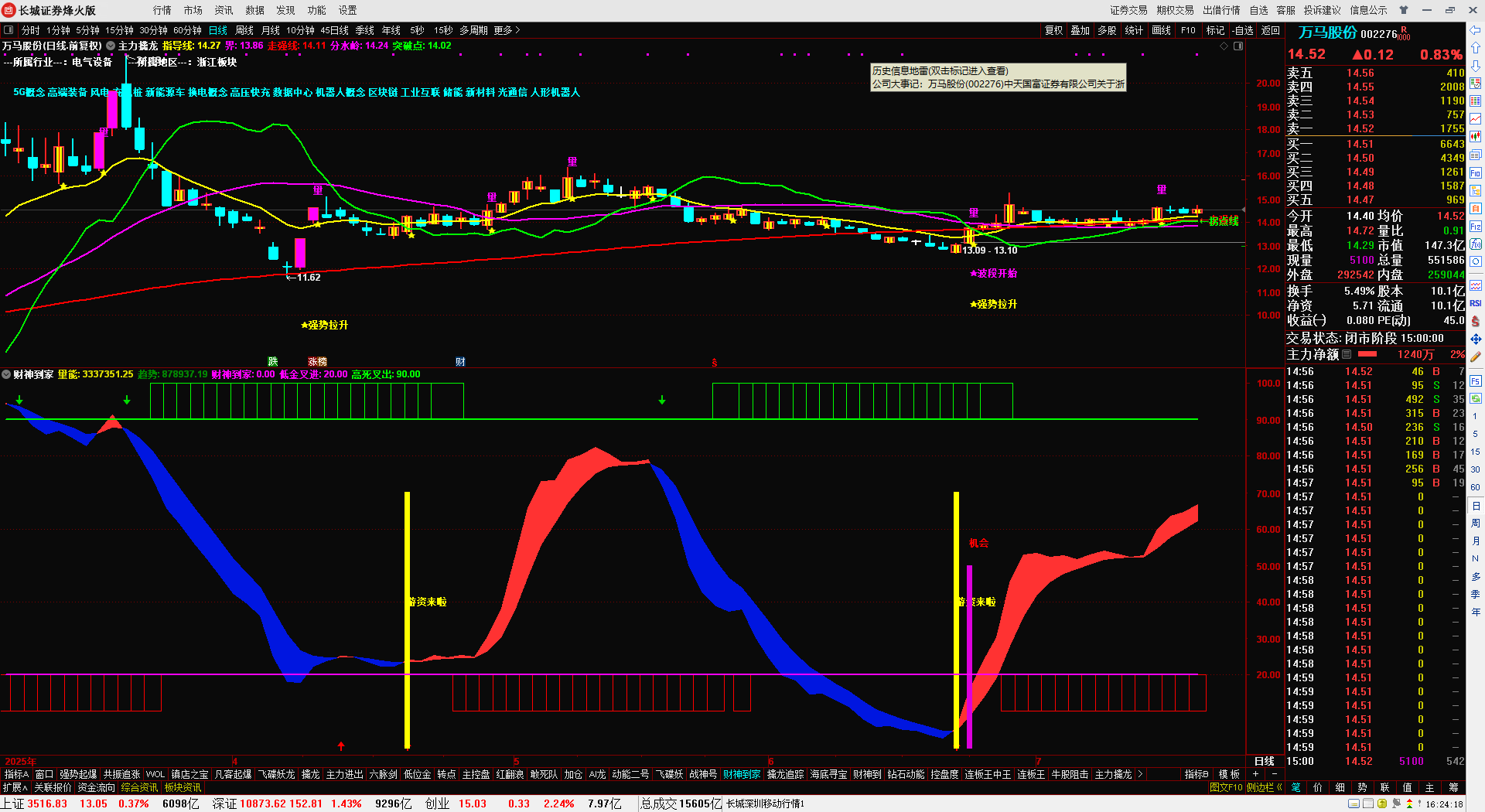This screenshot has width=1485, height=812.
Task: Switch to 60分钟 period tab
Action: pyautogui.click(x=188, y=30)
